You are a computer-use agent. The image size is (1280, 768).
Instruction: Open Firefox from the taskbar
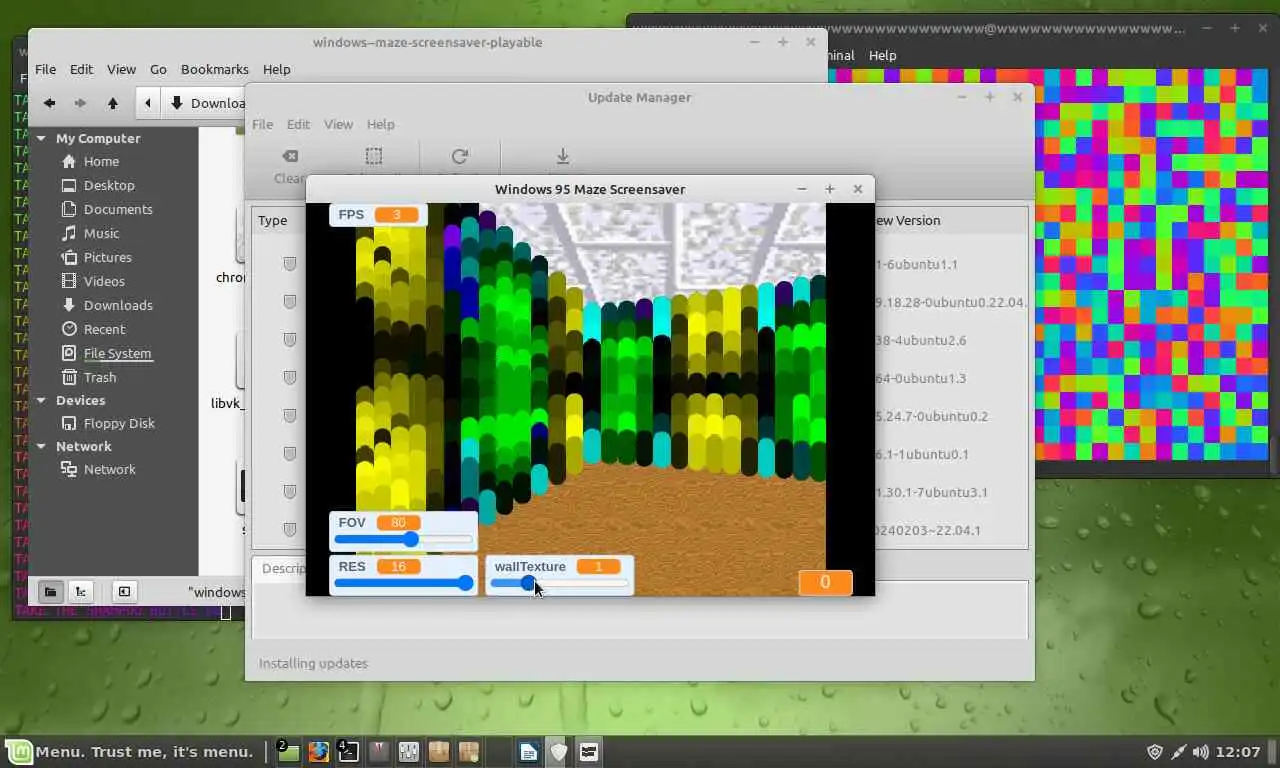tap(318, 751)
